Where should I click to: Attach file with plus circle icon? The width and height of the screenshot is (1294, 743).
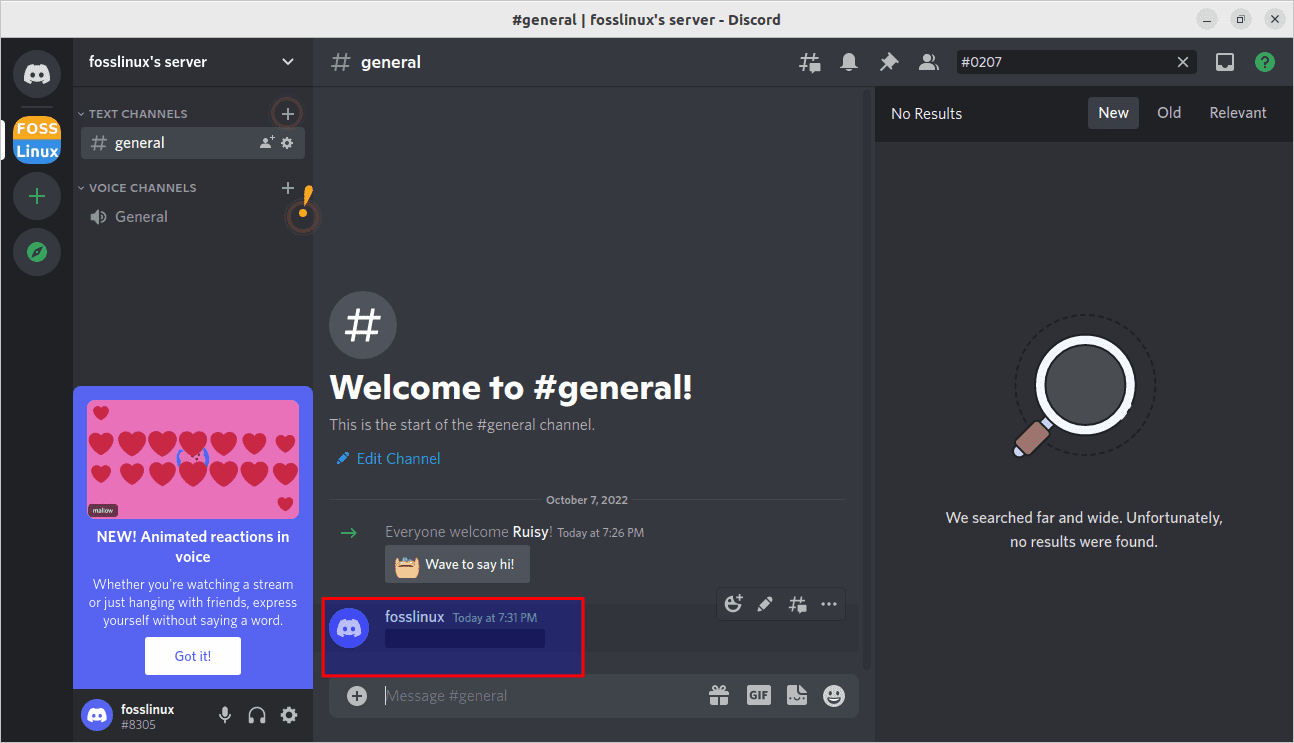tap(357, 695)
